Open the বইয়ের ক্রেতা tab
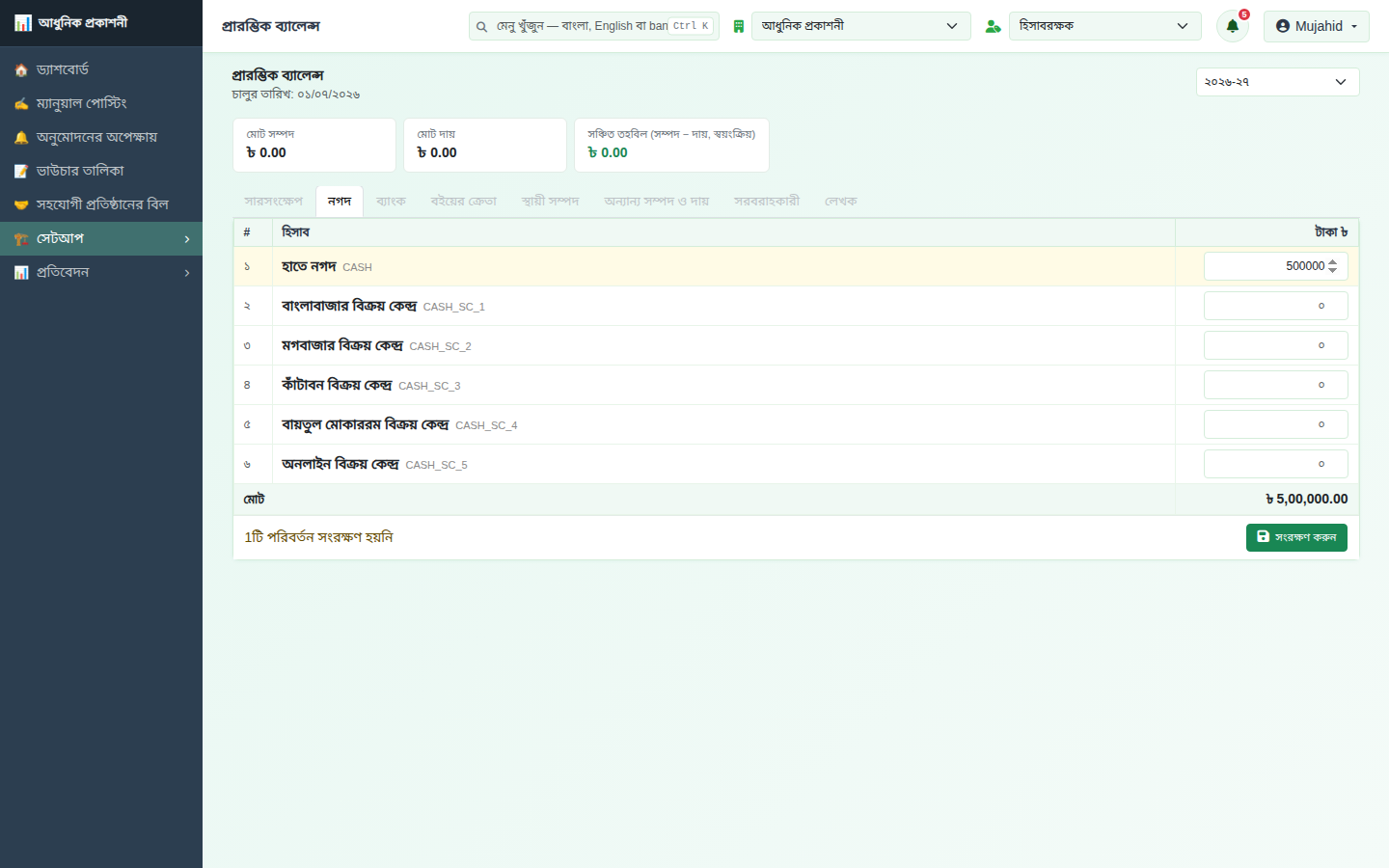 [x=464, y=202]
